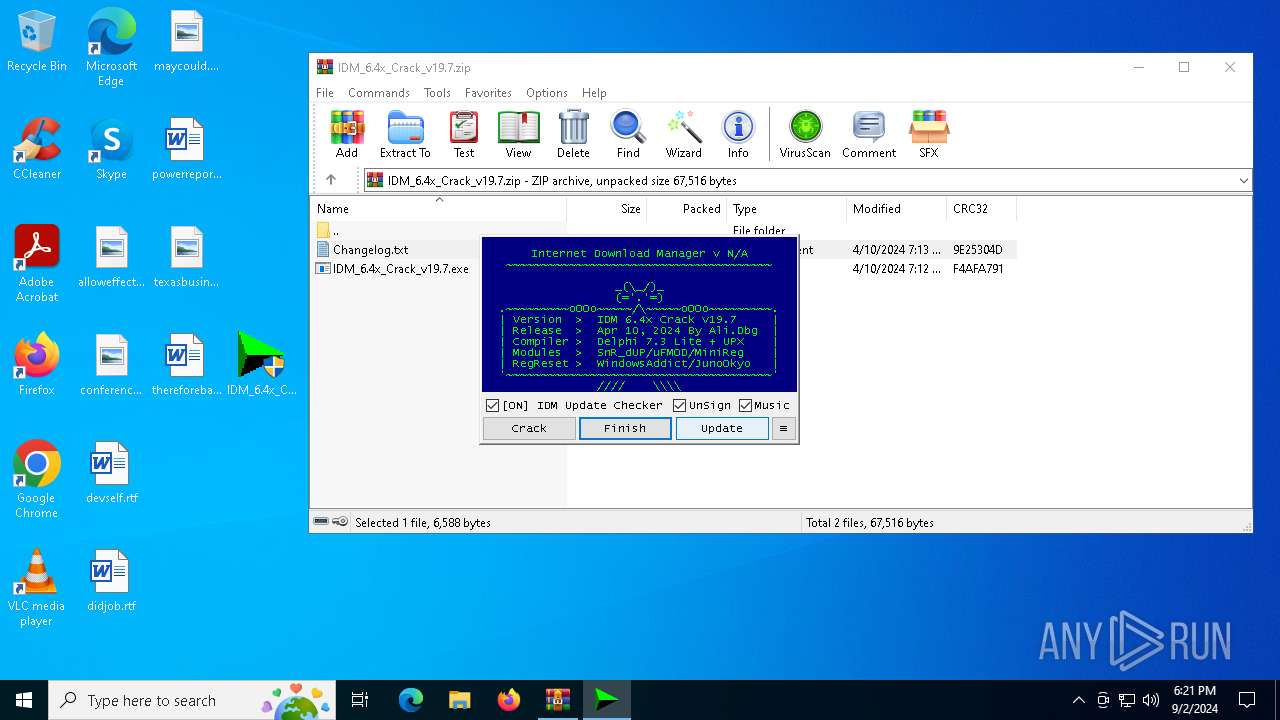Click the Comment toolbar icon
The height and width of the screenshot is (720, 1280).
point(869,135)
